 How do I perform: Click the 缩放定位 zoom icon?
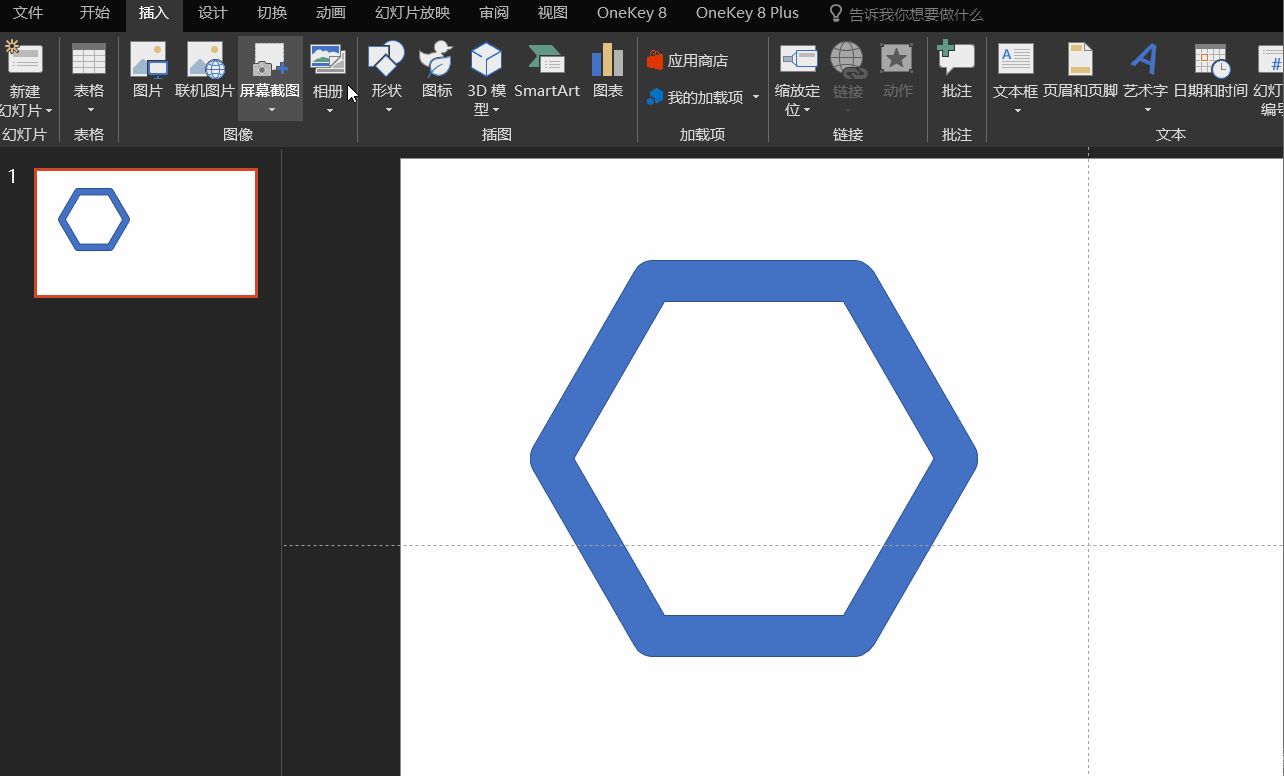coord(798,59)
